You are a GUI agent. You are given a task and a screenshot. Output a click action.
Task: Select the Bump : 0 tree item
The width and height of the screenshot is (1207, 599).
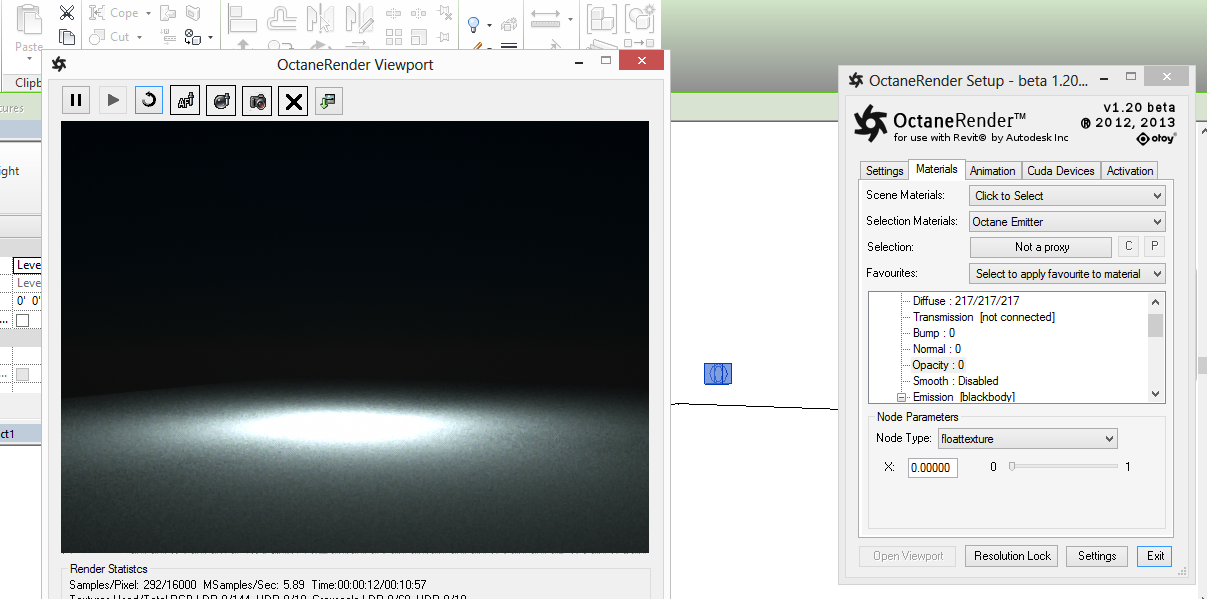click(x=934, y=333)
